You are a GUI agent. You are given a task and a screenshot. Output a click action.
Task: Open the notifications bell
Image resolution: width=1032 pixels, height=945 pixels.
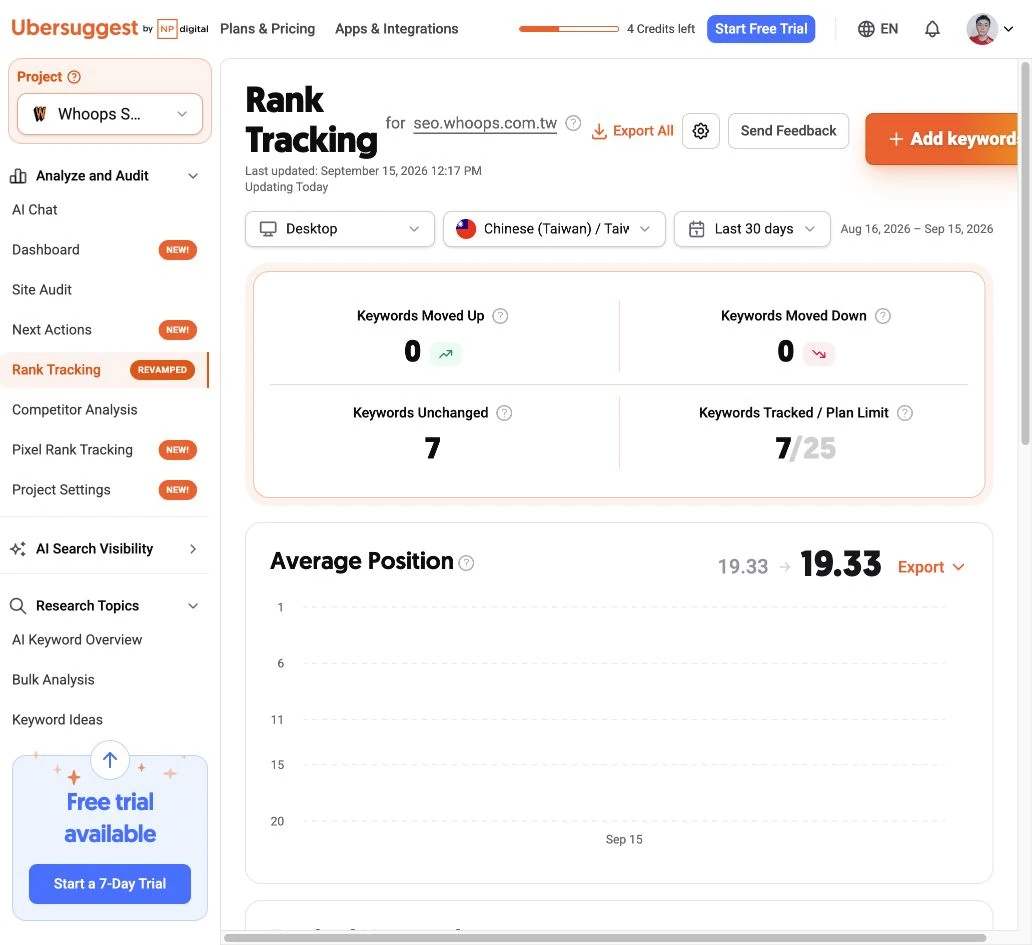[932, 29]
